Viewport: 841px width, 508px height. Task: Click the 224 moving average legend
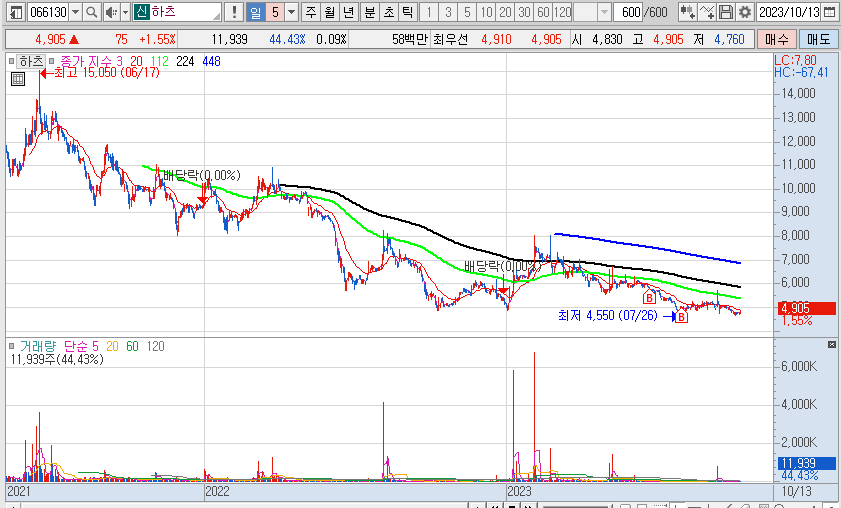[x=185, y=61]
